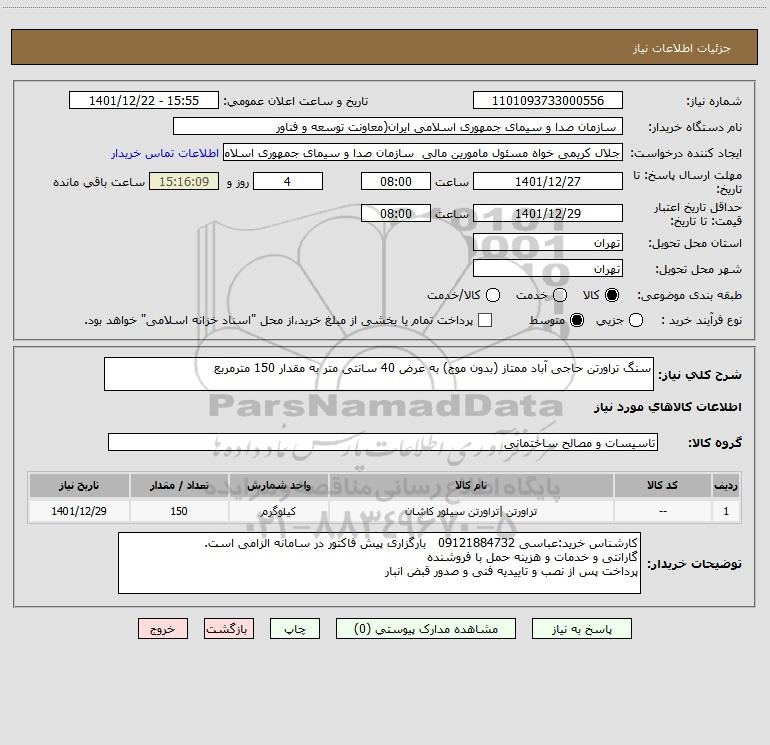Click price validity date 1401/12/29 field
This screenshot has height=745, width=770.
tap(548, 213)
